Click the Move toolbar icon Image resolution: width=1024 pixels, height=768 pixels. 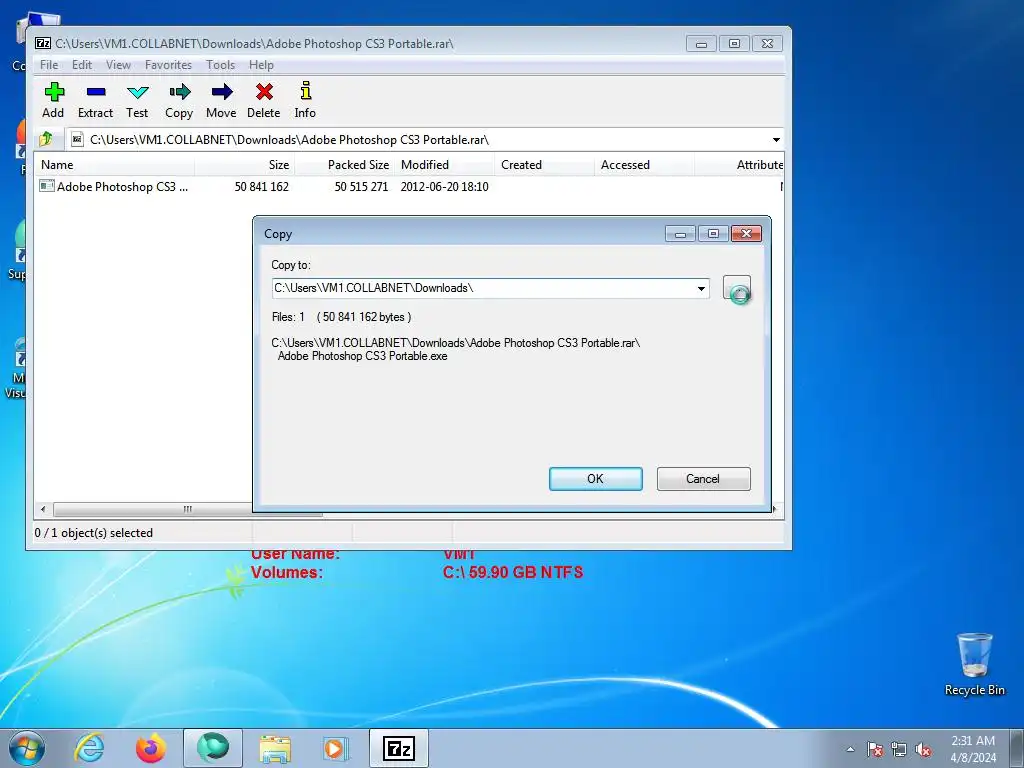tap(221, 100)
